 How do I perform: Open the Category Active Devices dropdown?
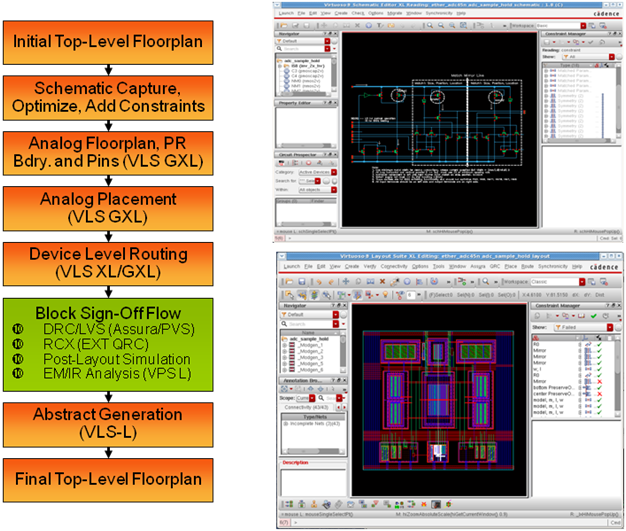334,172
